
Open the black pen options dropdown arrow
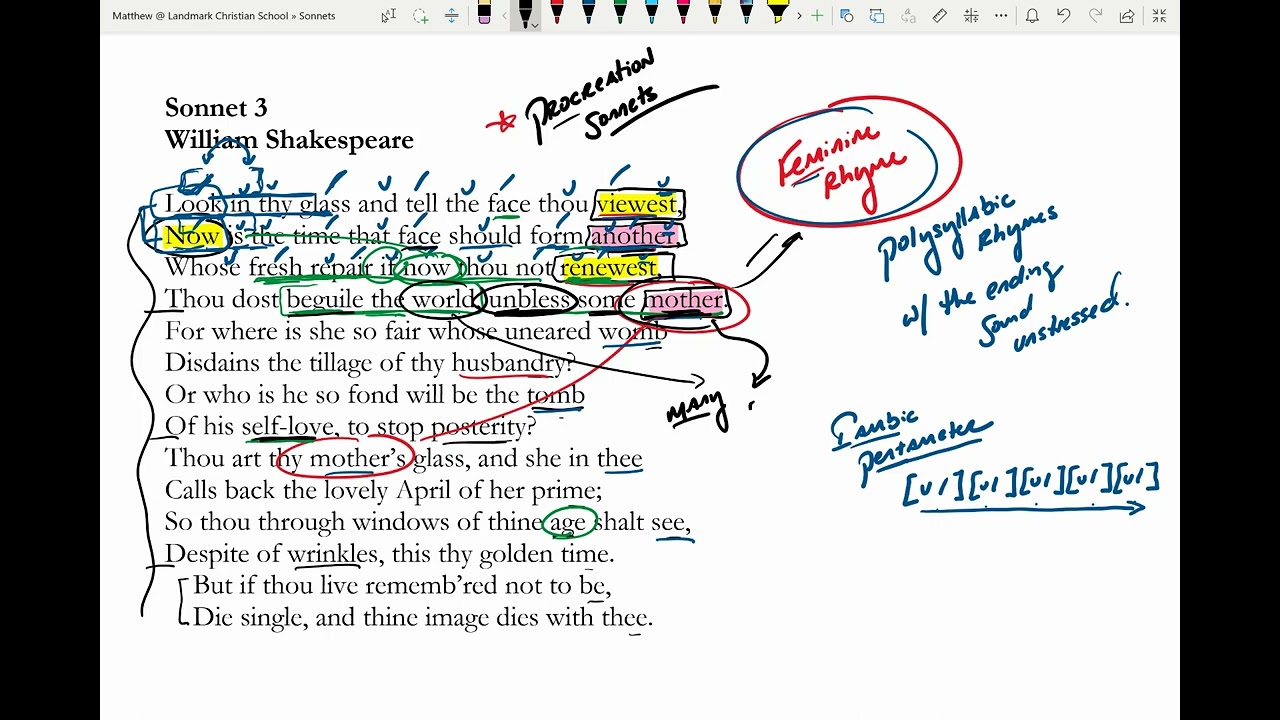click(536, 24)
